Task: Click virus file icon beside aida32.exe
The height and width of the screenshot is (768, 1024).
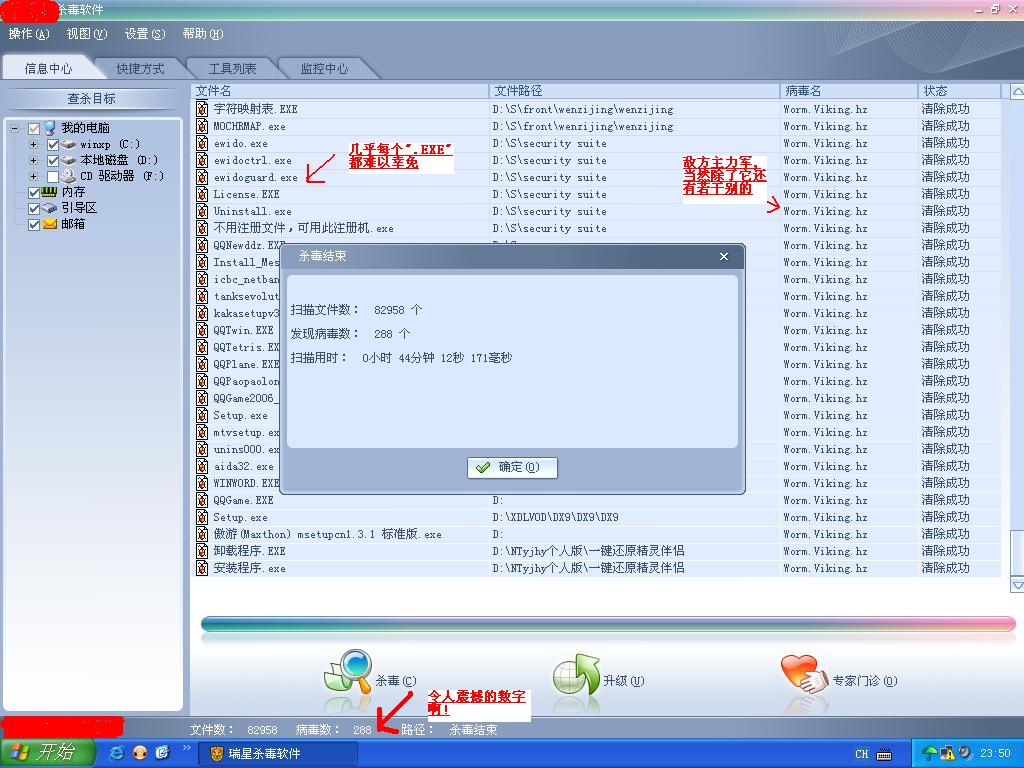Action: (202, 466)
